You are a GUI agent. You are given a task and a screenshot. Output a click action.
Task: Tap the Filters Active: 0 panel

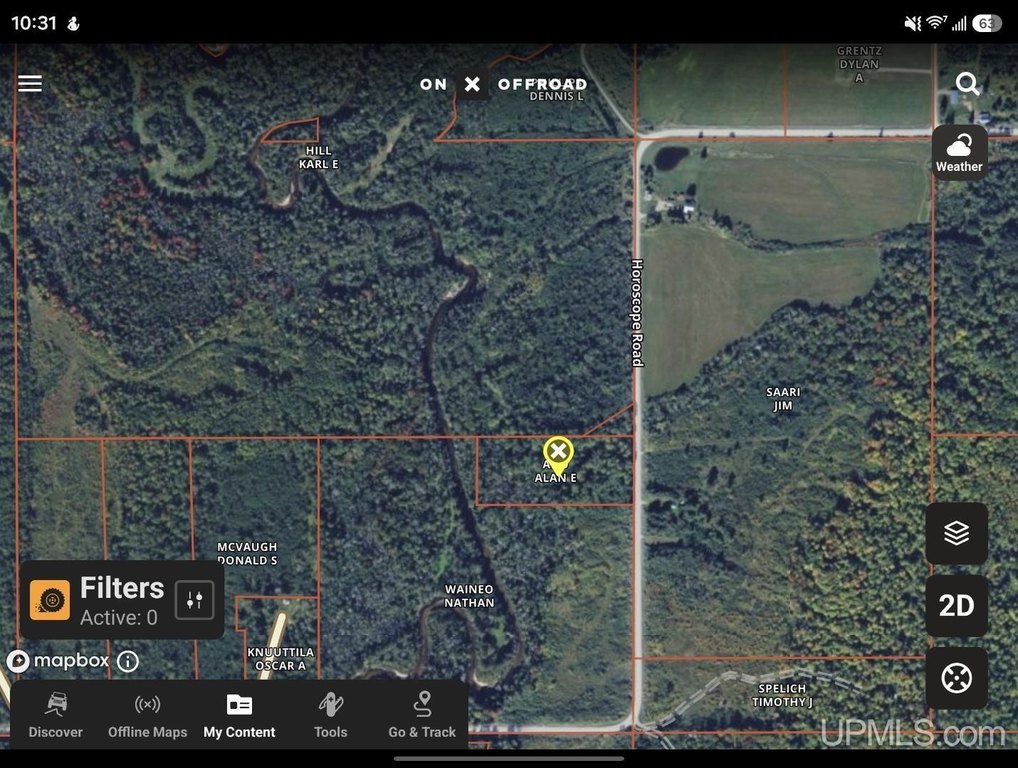click(x=122, y=600)
